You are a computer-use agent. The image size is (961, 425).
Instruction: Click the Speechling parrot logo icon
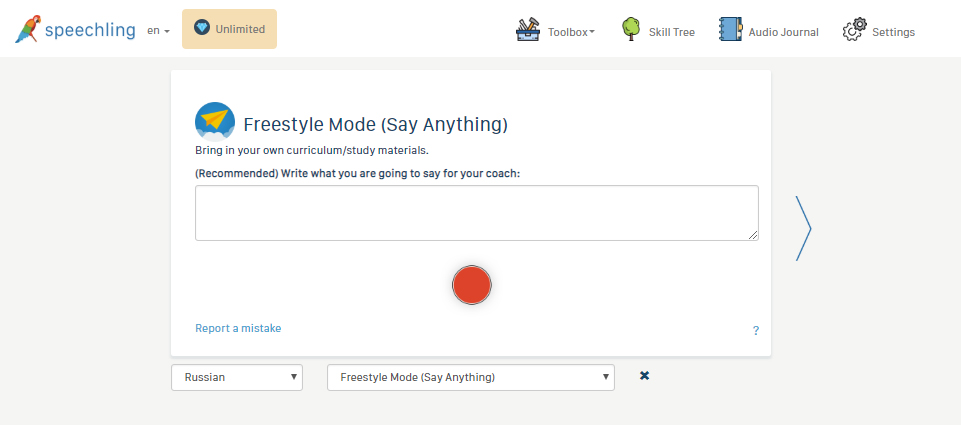[x=28, y=29]
